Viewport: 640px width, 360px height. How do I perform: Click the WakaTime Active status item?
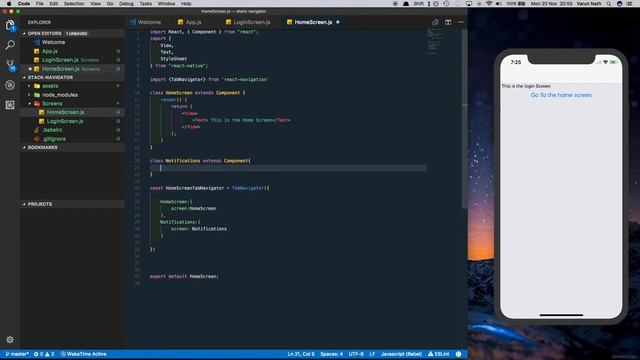point(84,354)
